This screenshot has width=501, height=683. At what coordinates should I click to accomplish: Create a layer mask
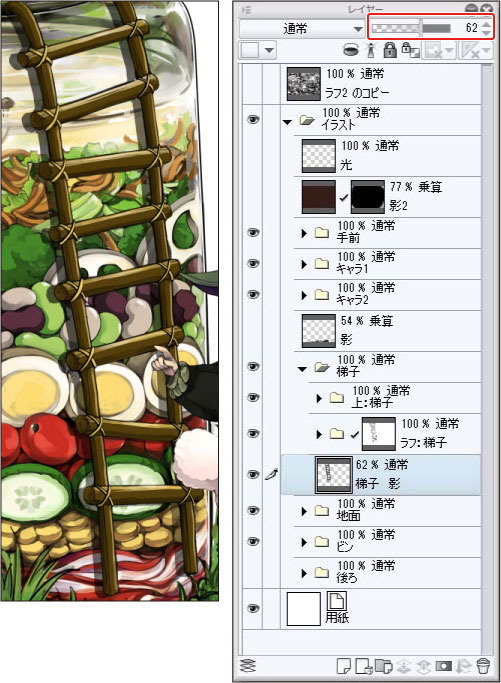(x=443, y=666)
